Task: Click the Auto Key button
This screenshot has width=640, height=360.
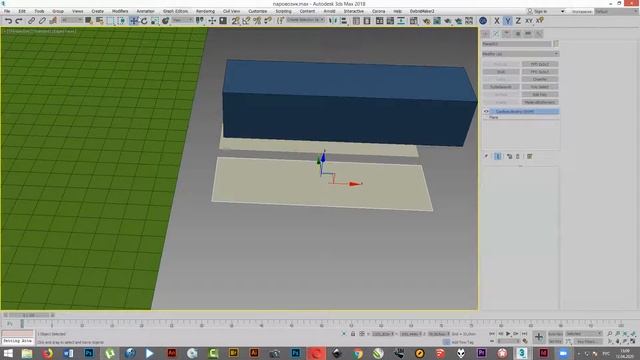Action: click(x=555, y=334)
